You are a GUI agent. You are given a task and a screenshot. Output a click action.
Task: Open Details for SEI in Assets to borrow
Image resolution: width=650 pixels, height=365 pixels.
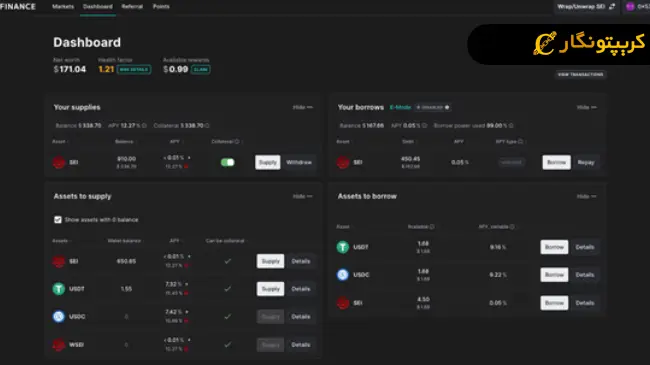585,303
